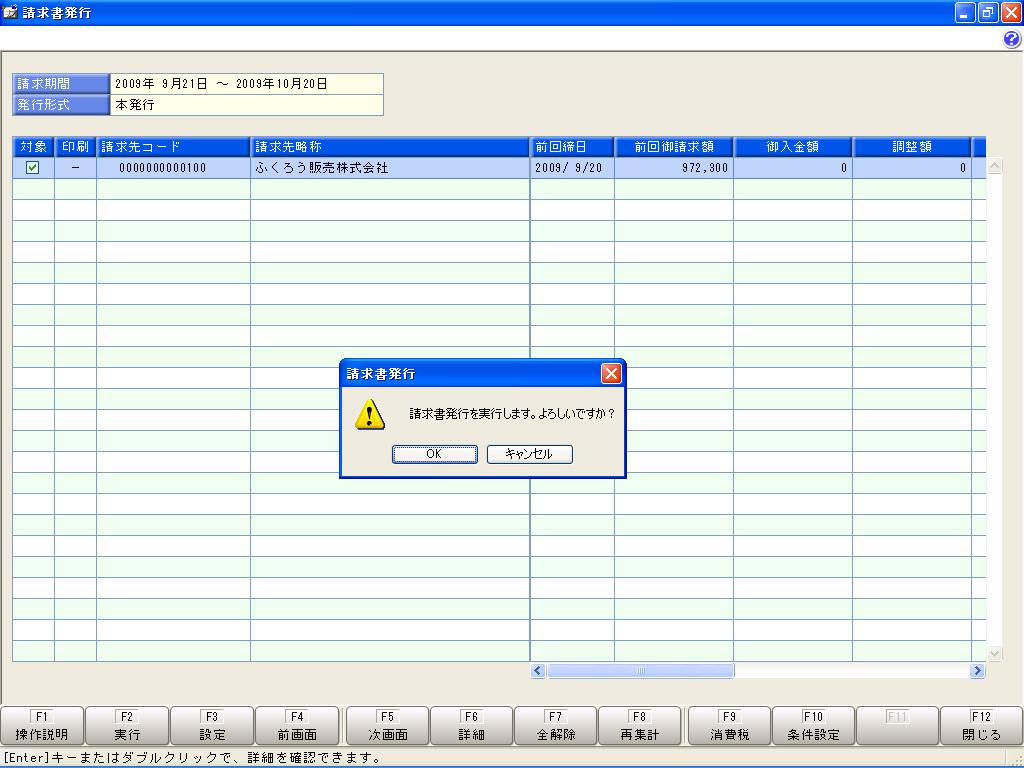Click the horizontal scrollbar right arrow
This screenshot has width=1024, height=768.
[x=977, y=670]
